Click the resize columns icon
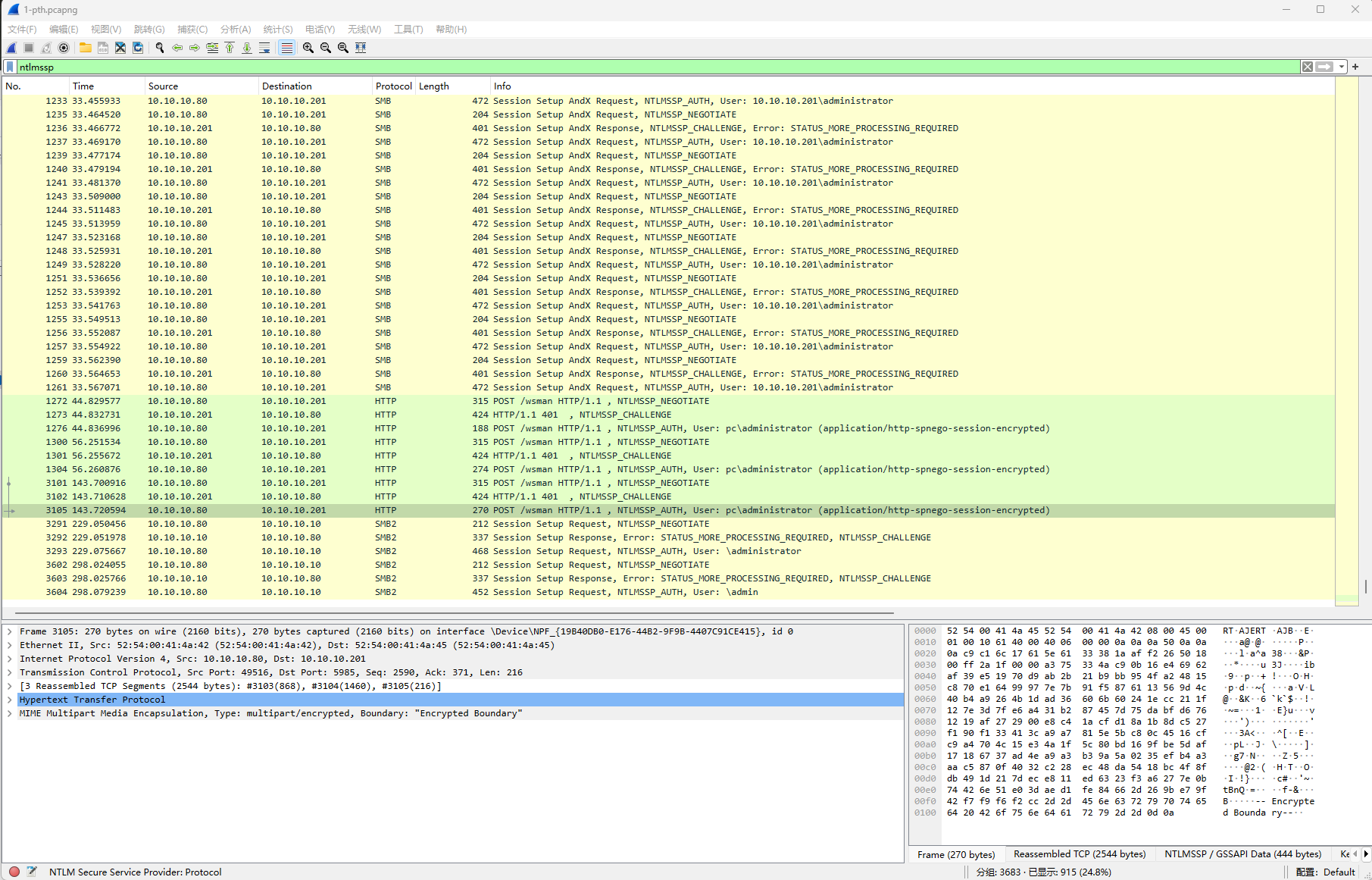This screenshot has height=880, width=1372. pyautogui.click(x=361, y=48)
